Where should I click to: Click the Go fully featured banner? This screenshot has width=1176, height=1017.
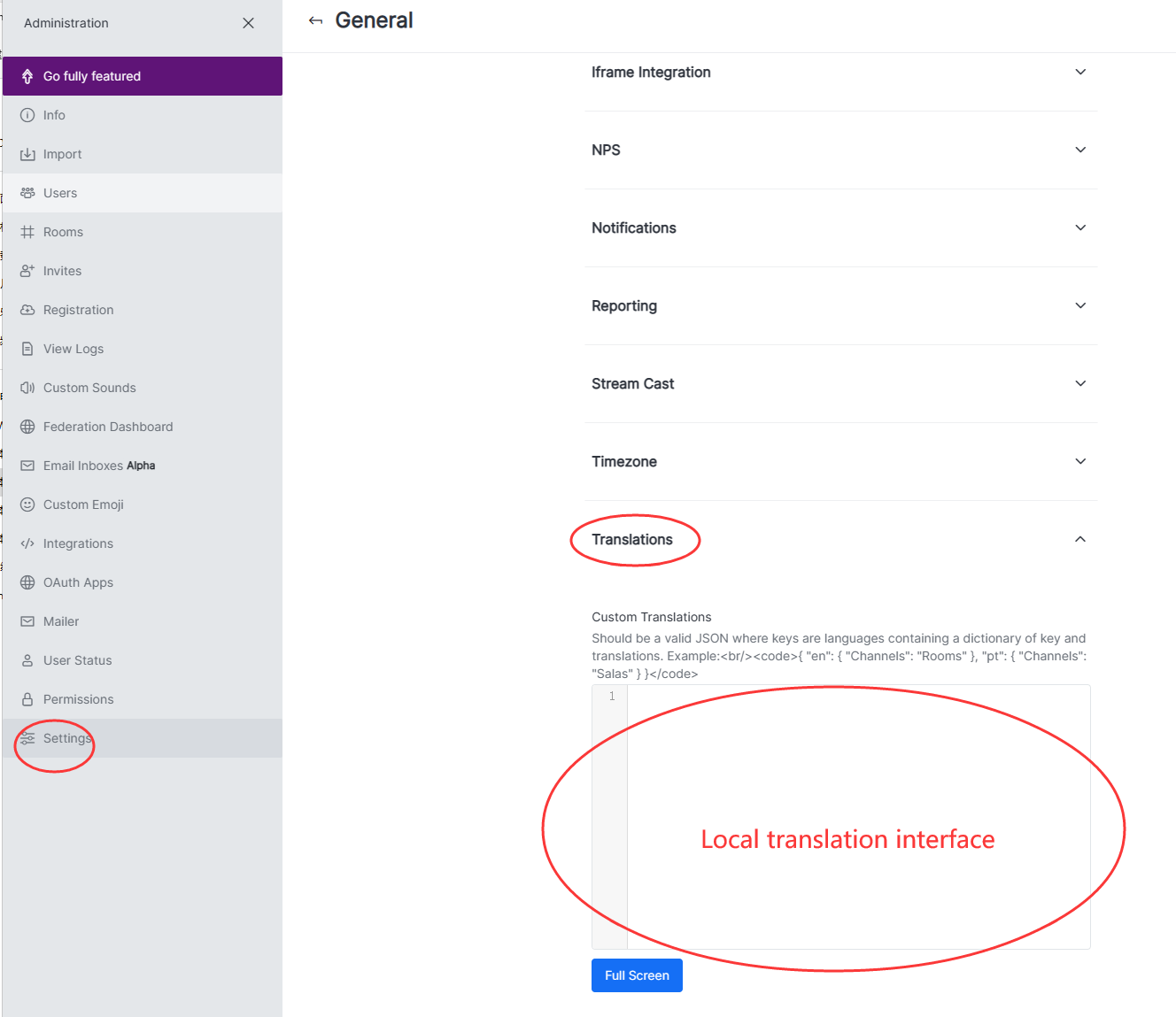pyautogui.click(x=143, y=76)
